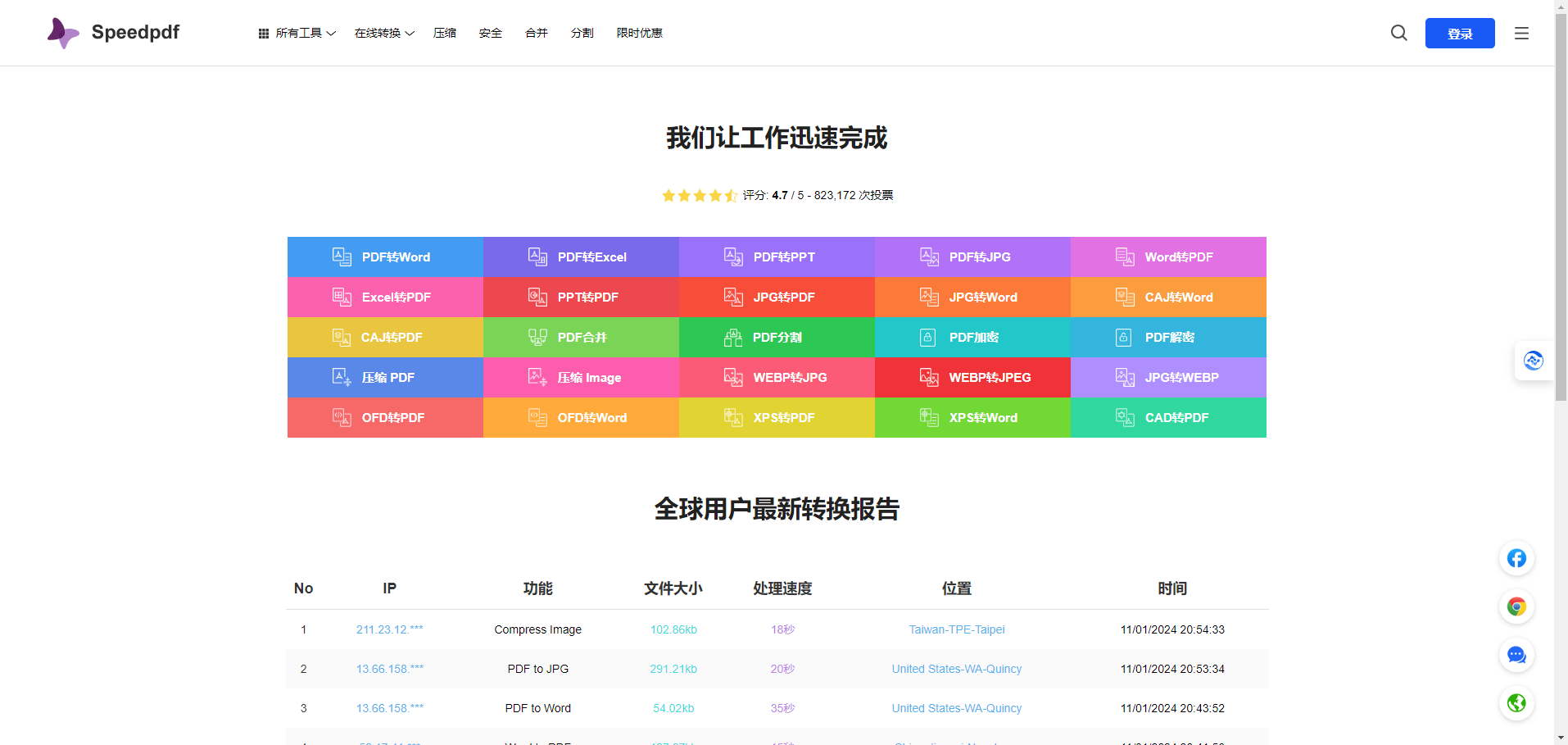Expand the 所有工具 dropdown
1568x745 pixels.
[x=297, y=33]
